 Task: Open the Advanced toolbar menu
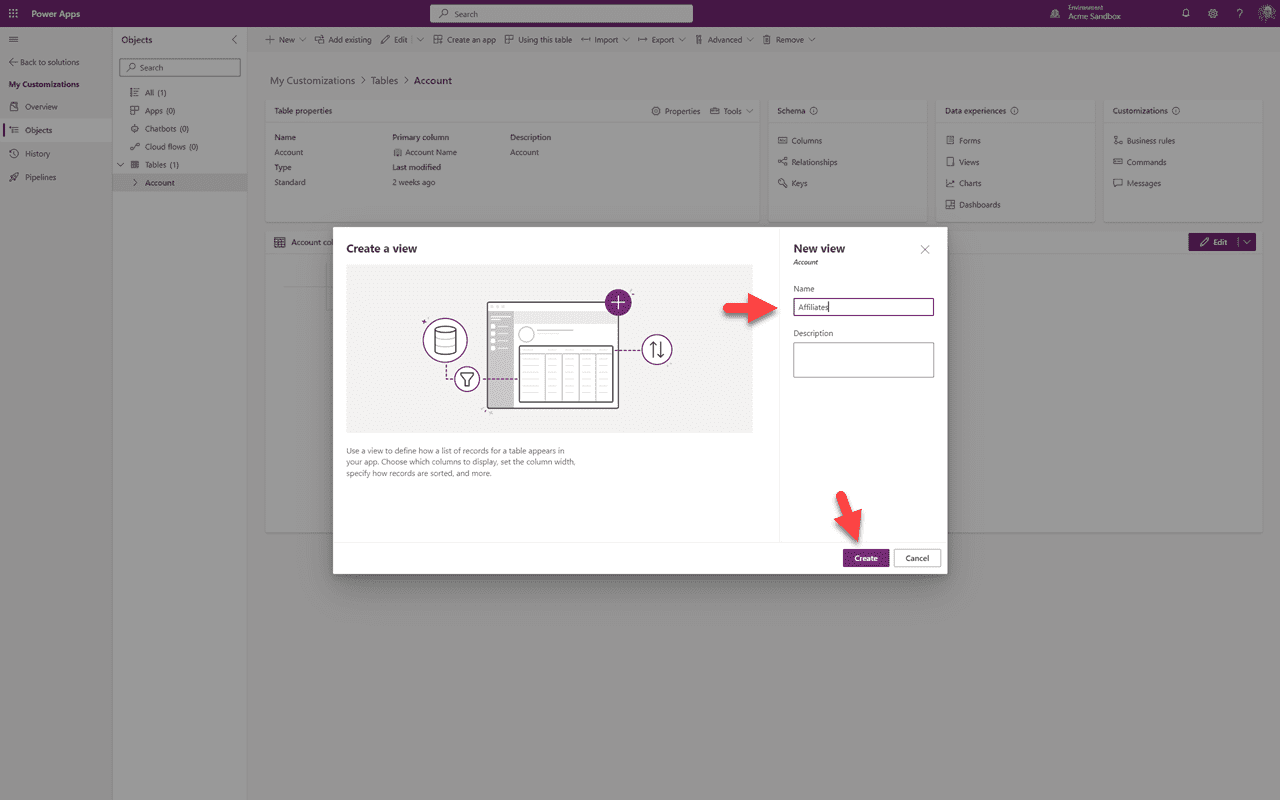pos(724,39)
